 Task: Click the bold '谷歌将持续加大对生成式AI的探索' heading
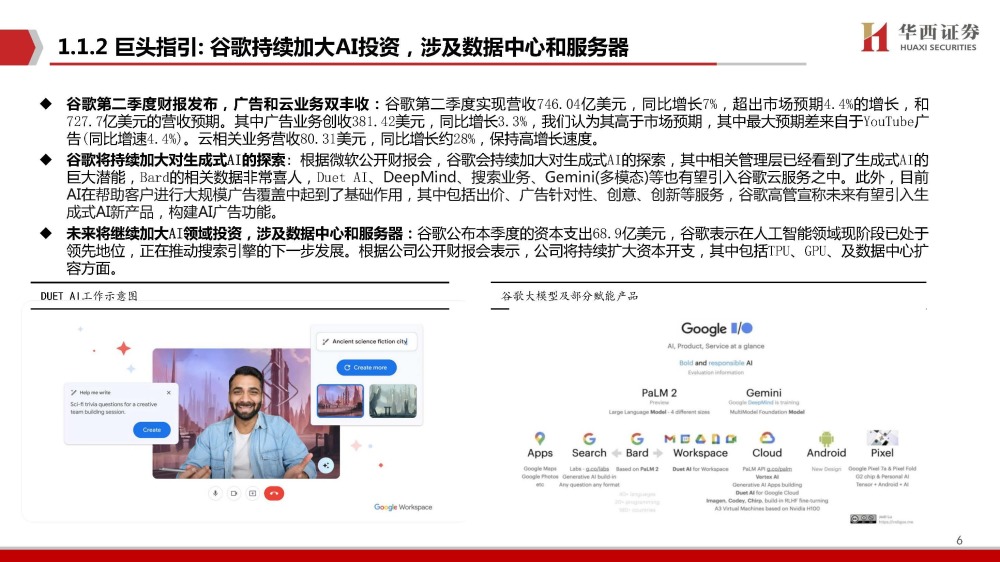tap(175, 160)
